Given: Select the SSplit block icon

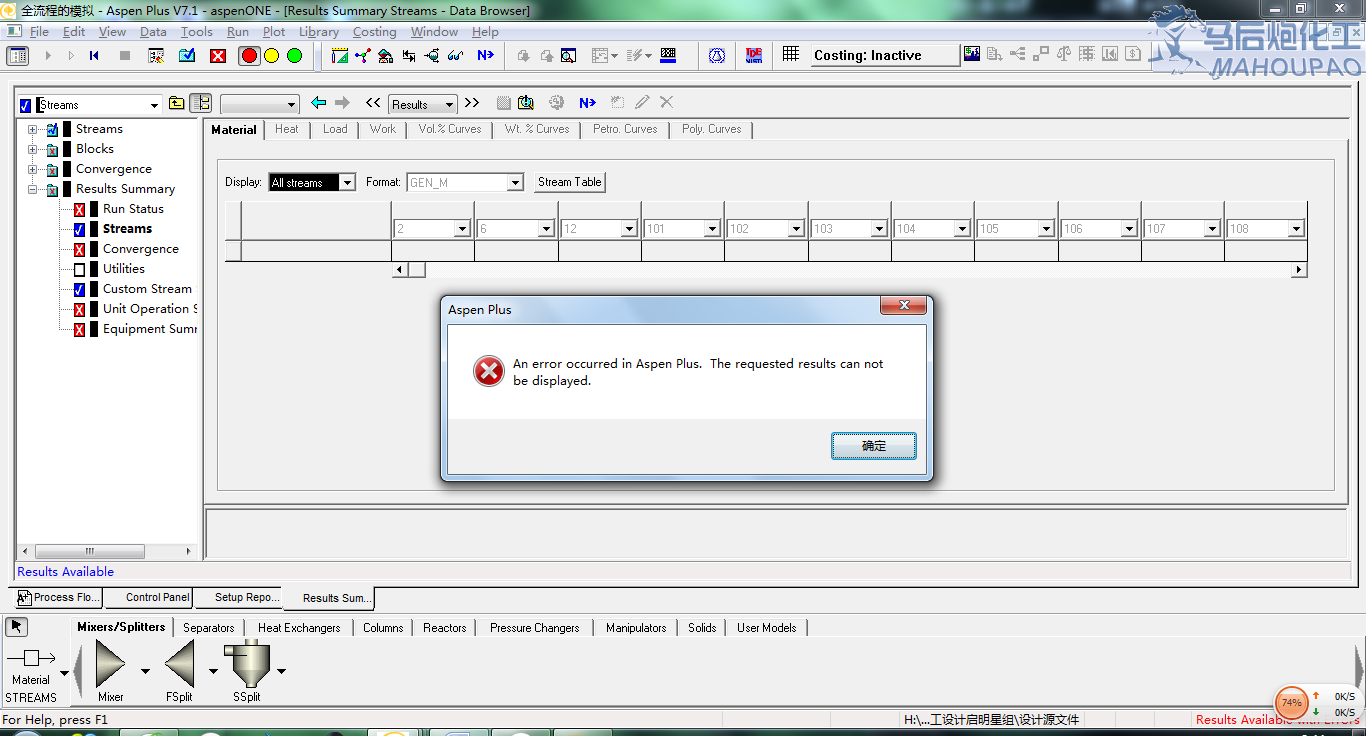Looking at the screenshot, I should coord(246,664).
